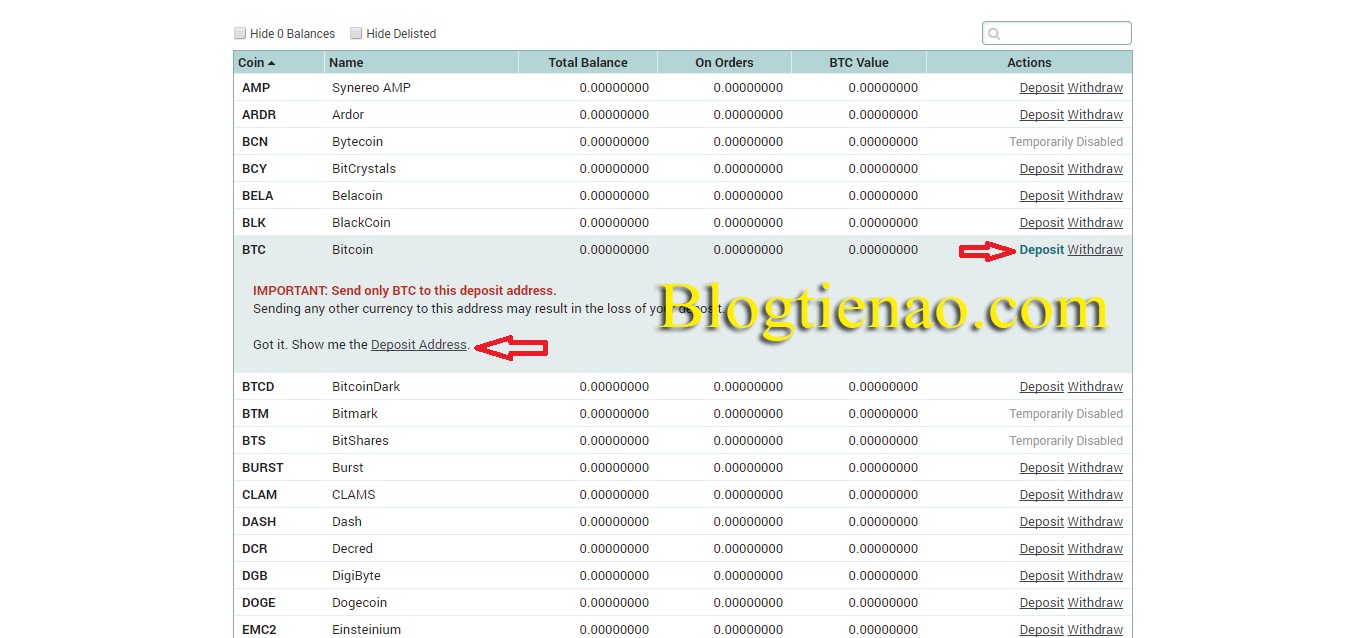Click Deposit for Bitcoin row
Image resolution: width=1366 pixels, height=638 pixels.
pos(1041,250)
